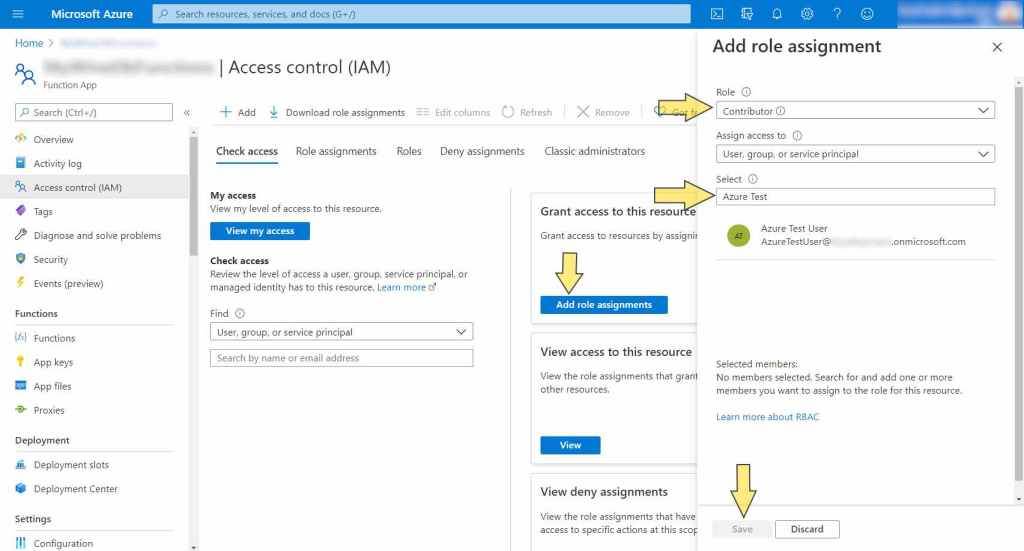Click Edit columns in the toolbar
Image resolution: width=1024 pixels, height=551 pixels.
(453, 112)
